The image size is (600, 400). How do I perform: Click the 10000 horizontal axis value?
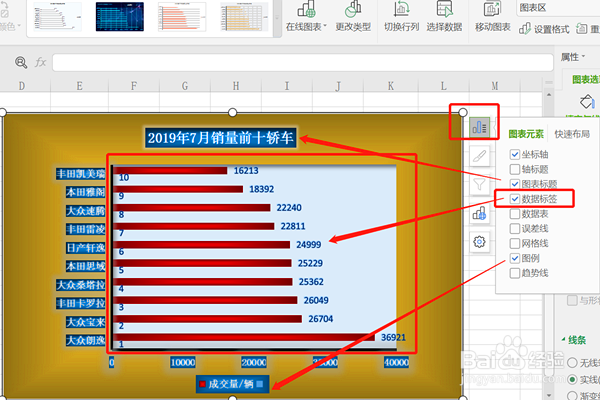point(183,362)
